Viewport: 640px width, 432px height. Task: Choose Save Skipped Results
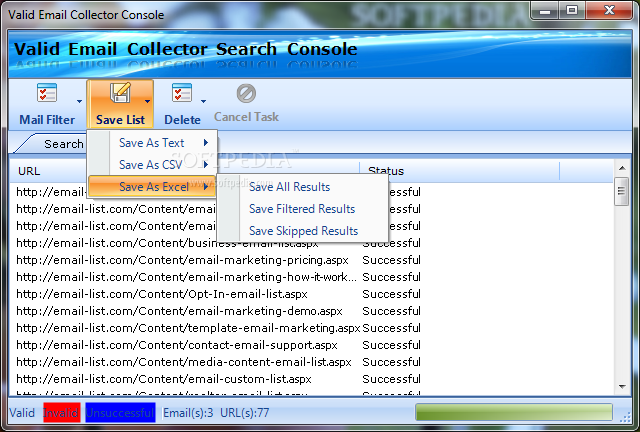[303, 231]
